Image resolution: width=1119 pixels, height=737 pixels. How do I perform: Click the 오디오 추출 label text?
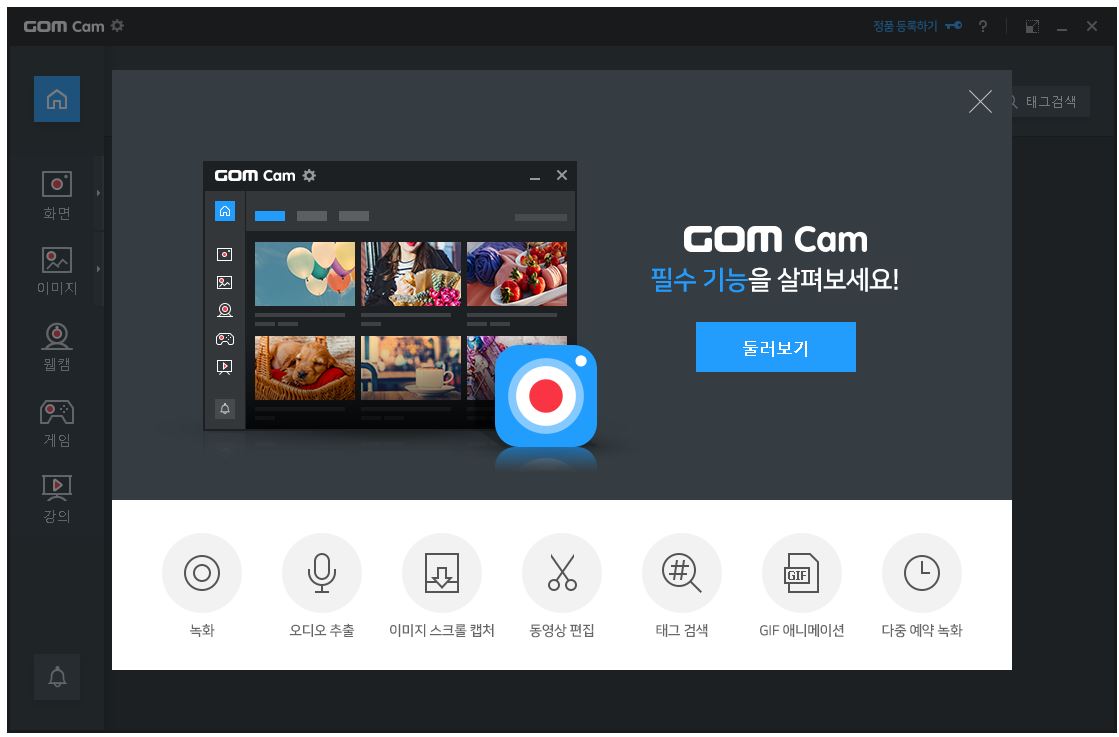click(322, 630)
